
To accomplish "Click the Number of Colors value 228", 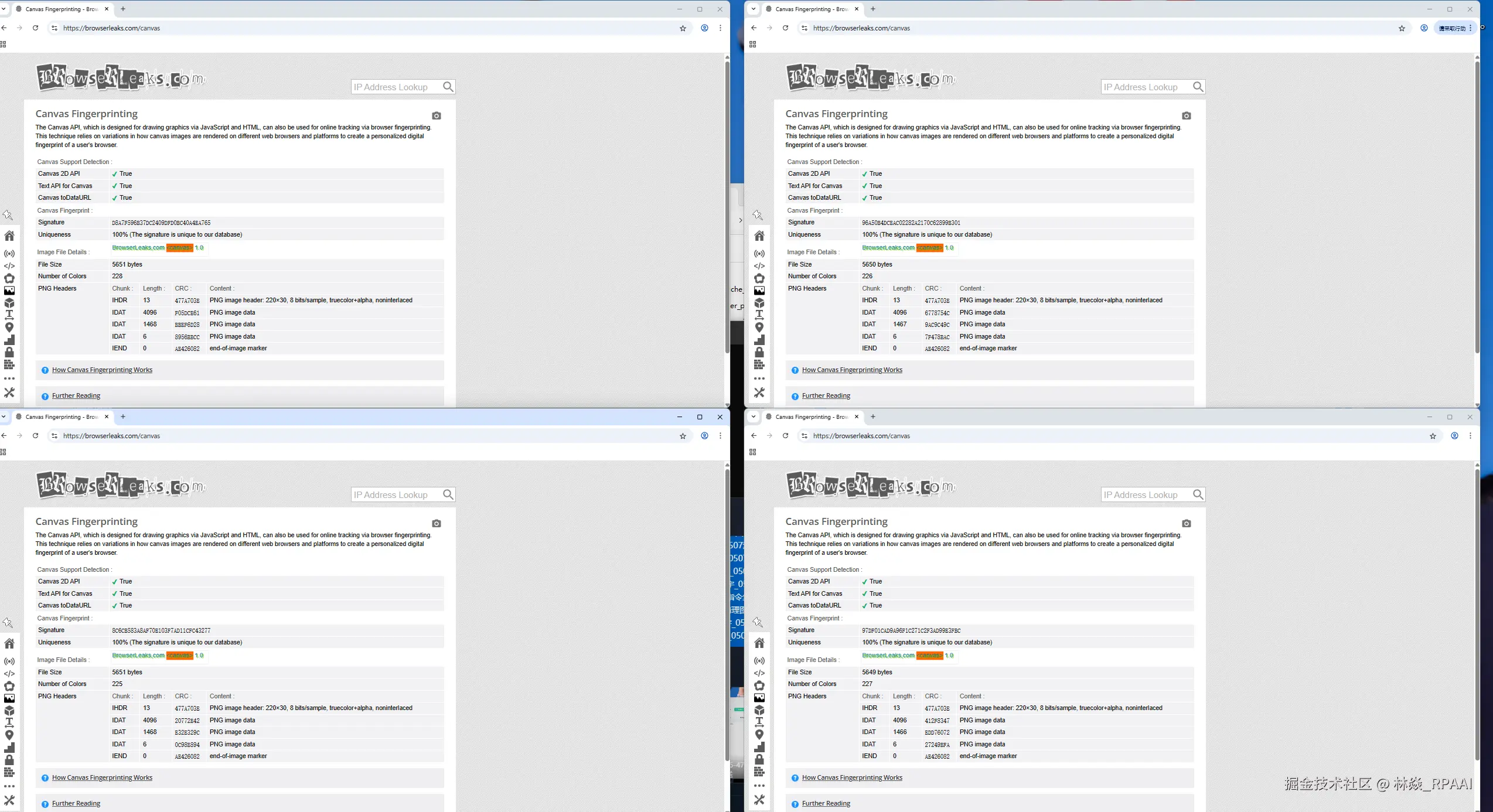I will [117, 276].
